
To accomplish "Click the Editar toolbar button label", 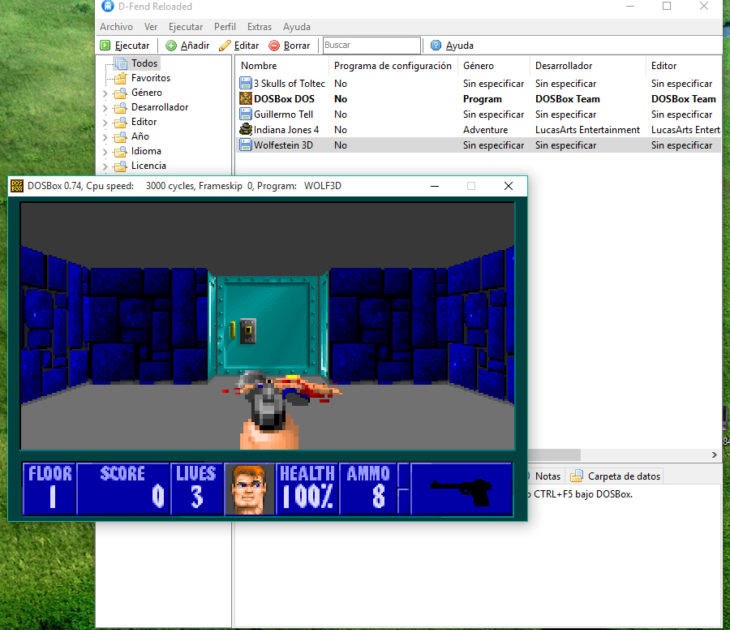I will (246, 46).
